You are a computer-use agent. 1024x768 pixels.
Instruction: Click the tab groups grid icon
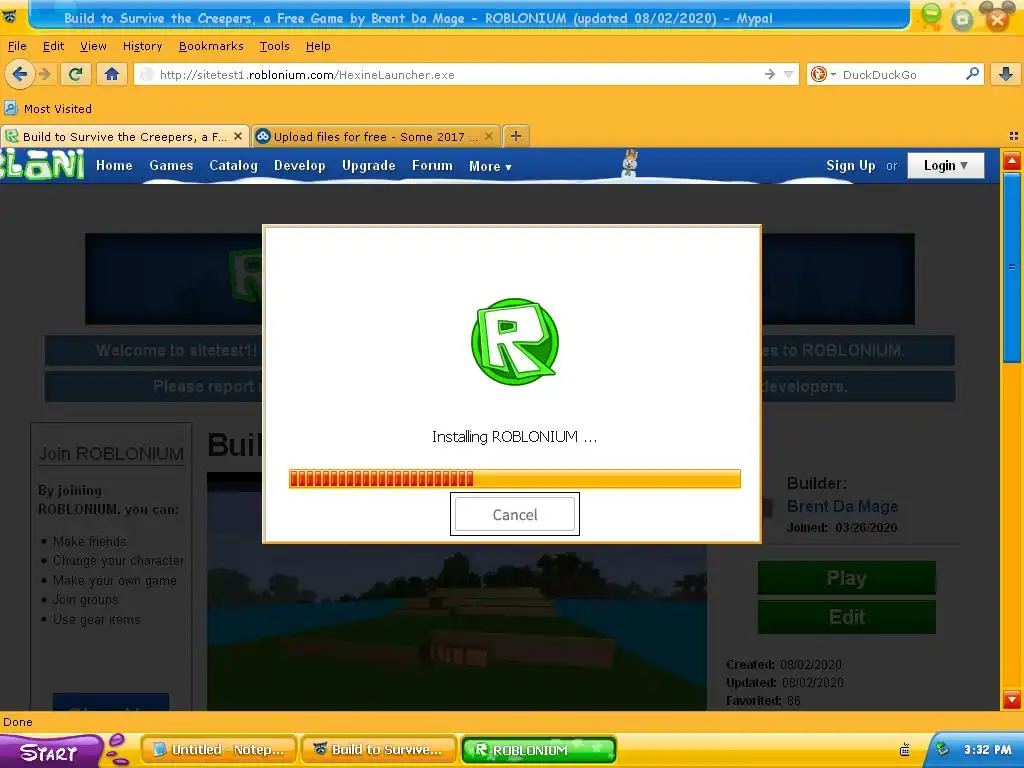pos(1014,136)
